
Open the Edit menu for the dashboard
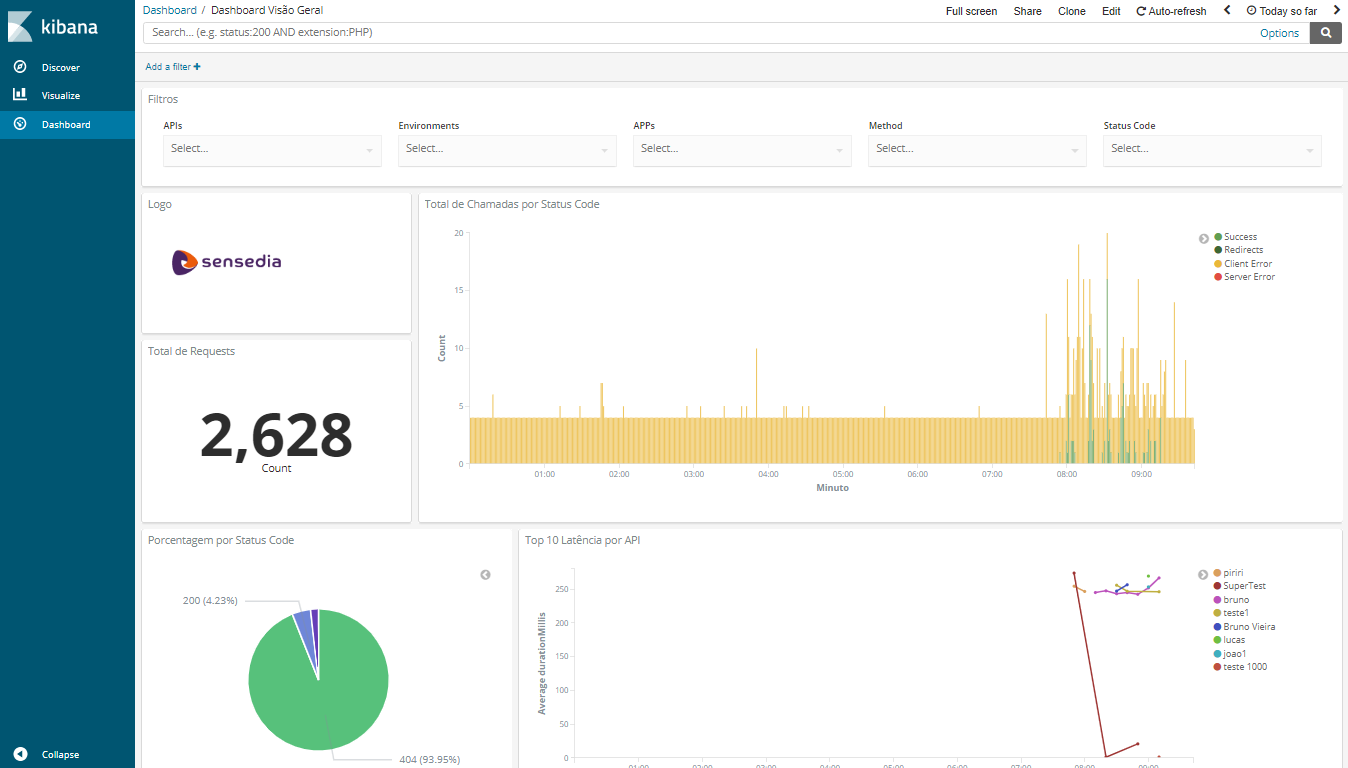tap(1110, 10)
